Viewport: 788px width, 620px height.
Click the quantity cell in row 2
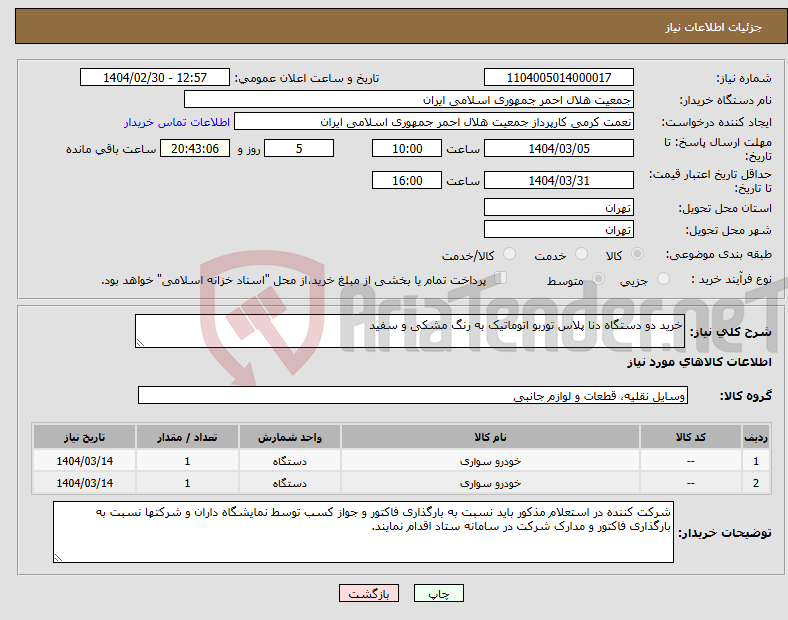(187, 483)
